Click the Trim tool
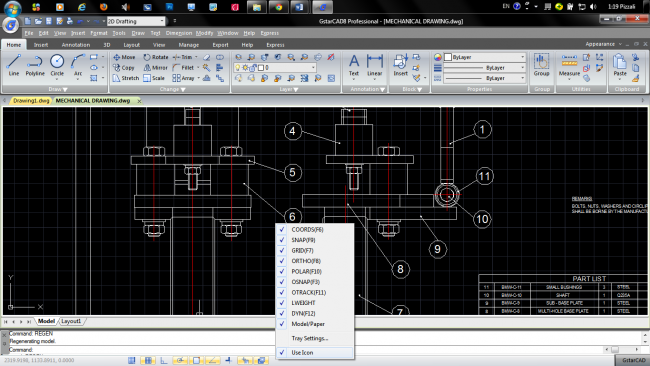This screenshot has height=366, width=650. pos(183,57)
